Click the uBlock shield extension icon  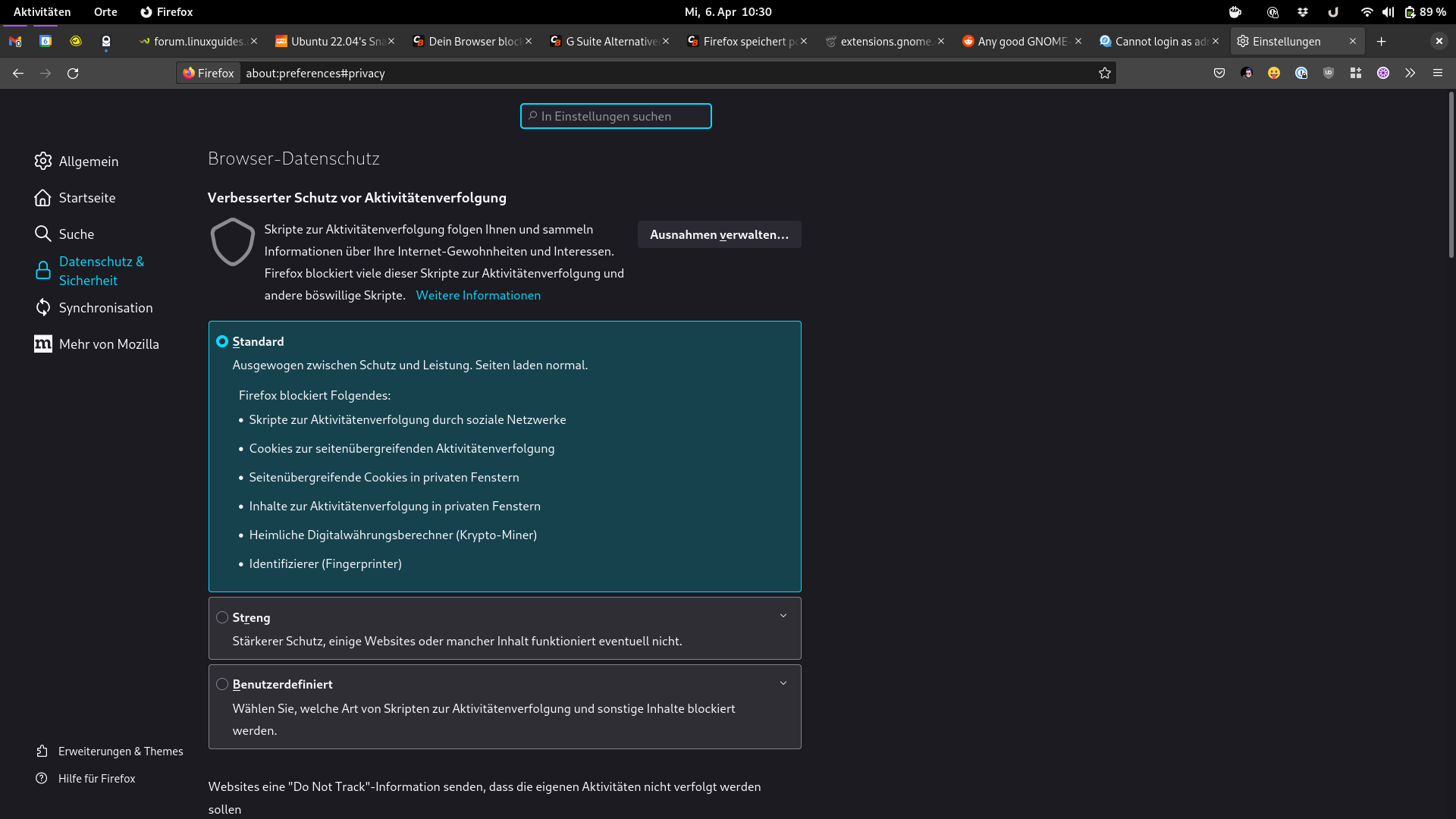coord(1328,73)
